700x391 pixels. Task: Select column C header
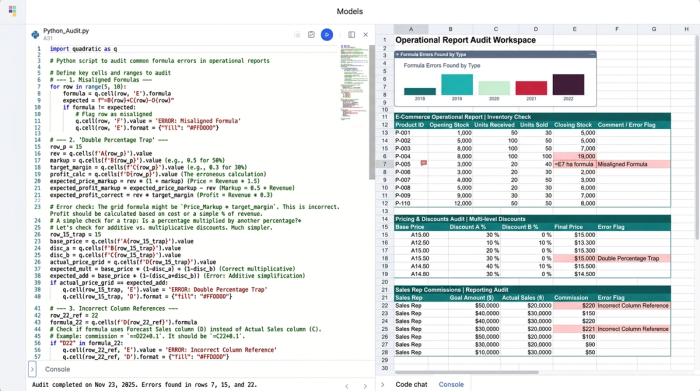pyautogui.click(x=496, y=29)
